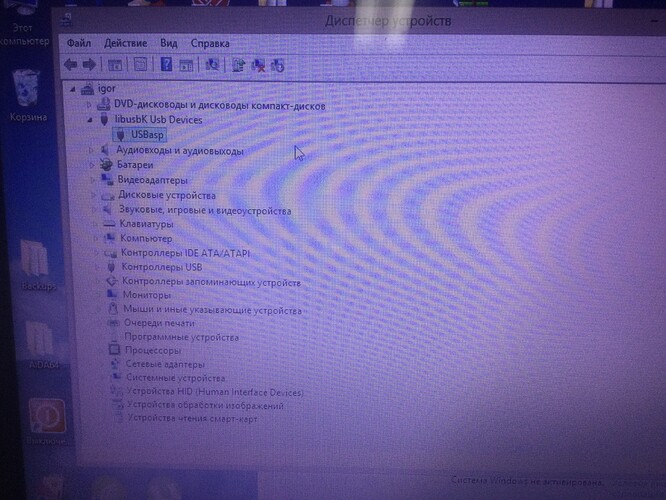Select Звуковые, игровые и видеоустройства
This screenshot has height=500, width=666.
(205, 210)
